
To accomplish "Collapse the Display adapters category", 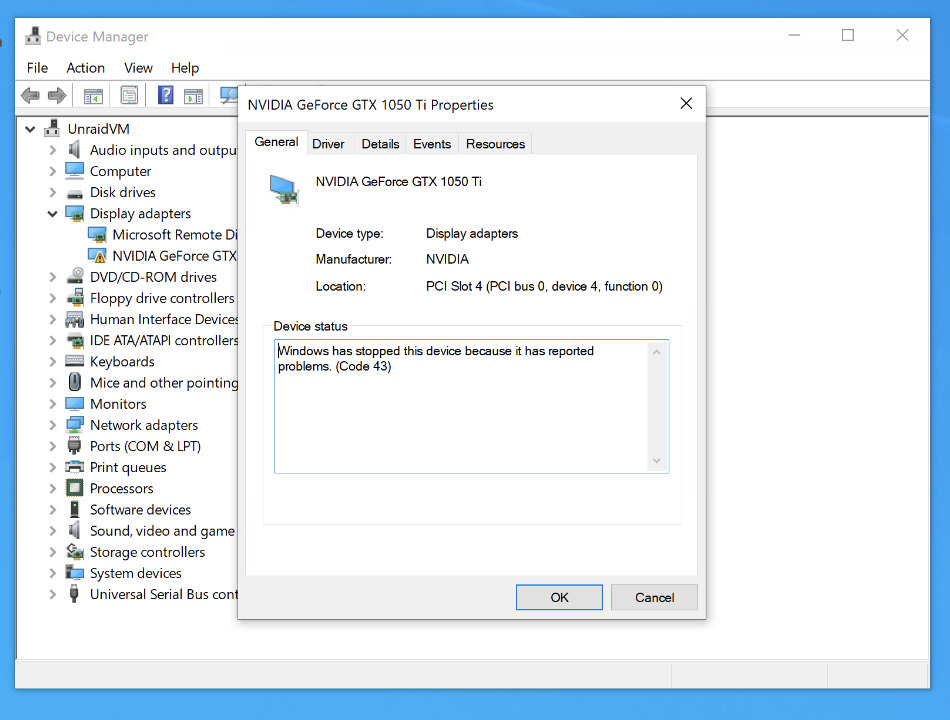I will [53, 213].
